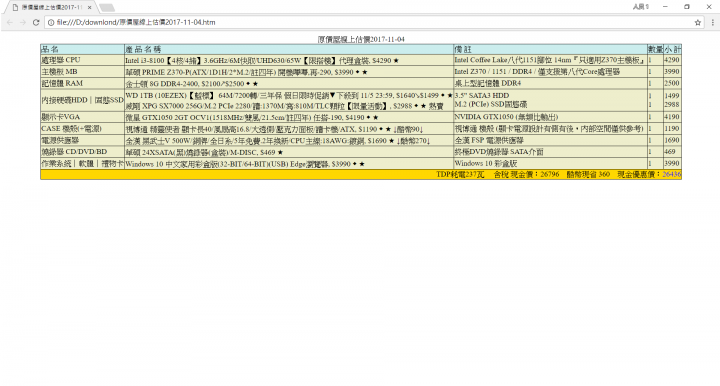Click the subtotal value 1190

click(x=671, y=129)
